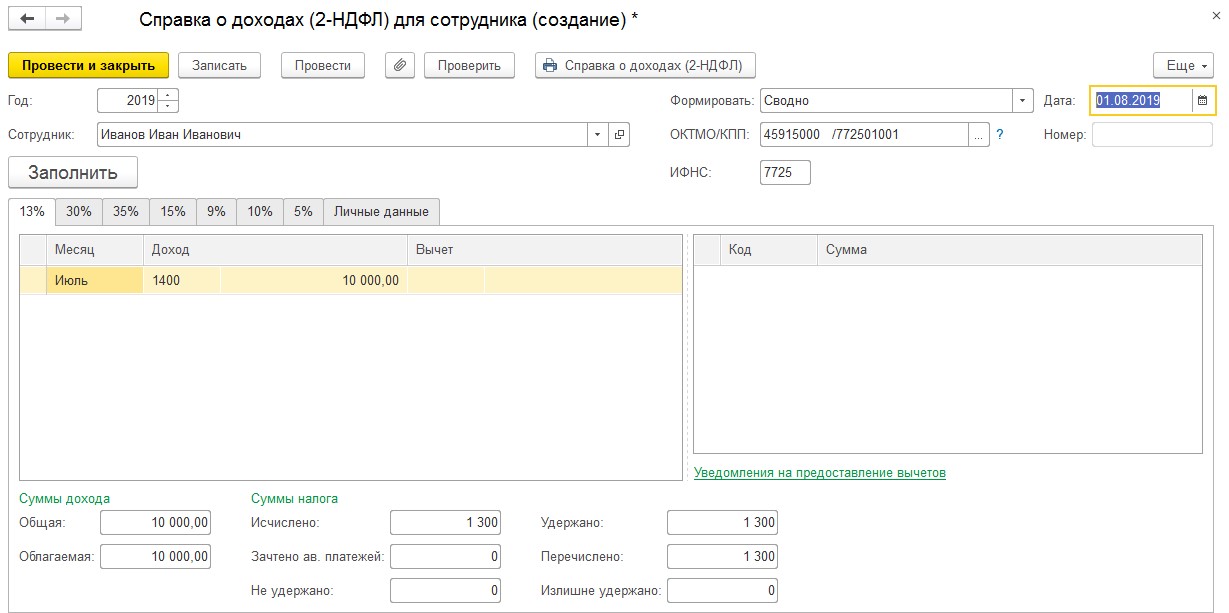Click the back navigation arrow
1229x613 pixels.
[x=27, y=19]
